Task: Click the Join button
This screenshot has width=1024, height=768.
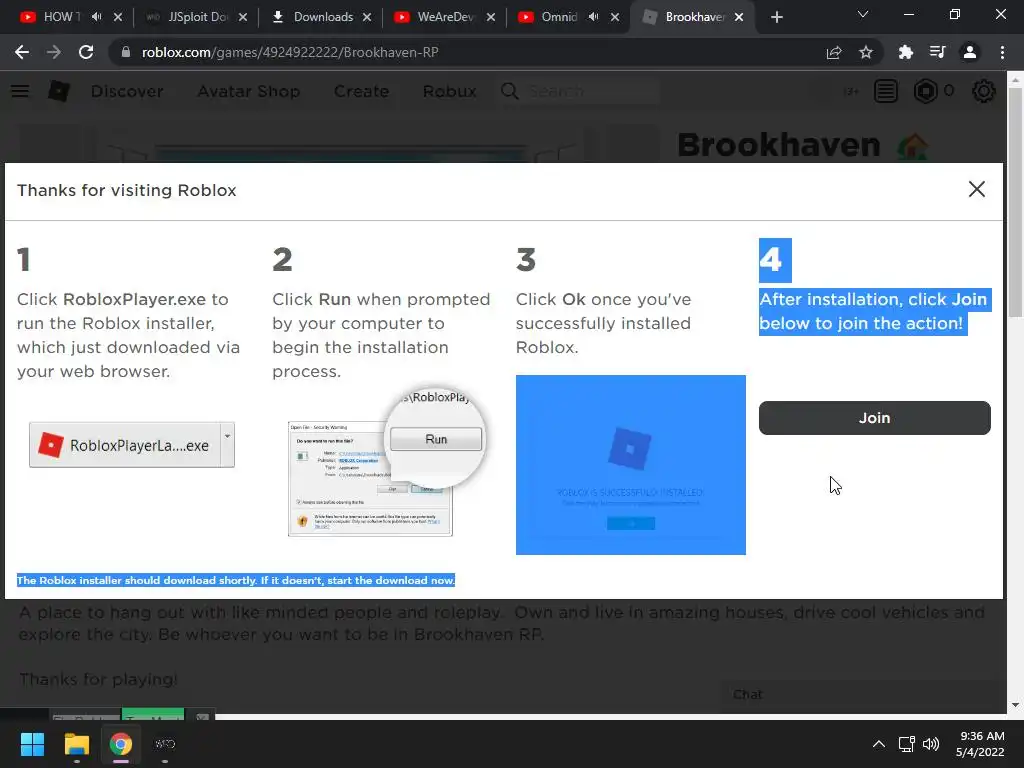Action: [x=874, y=418]
